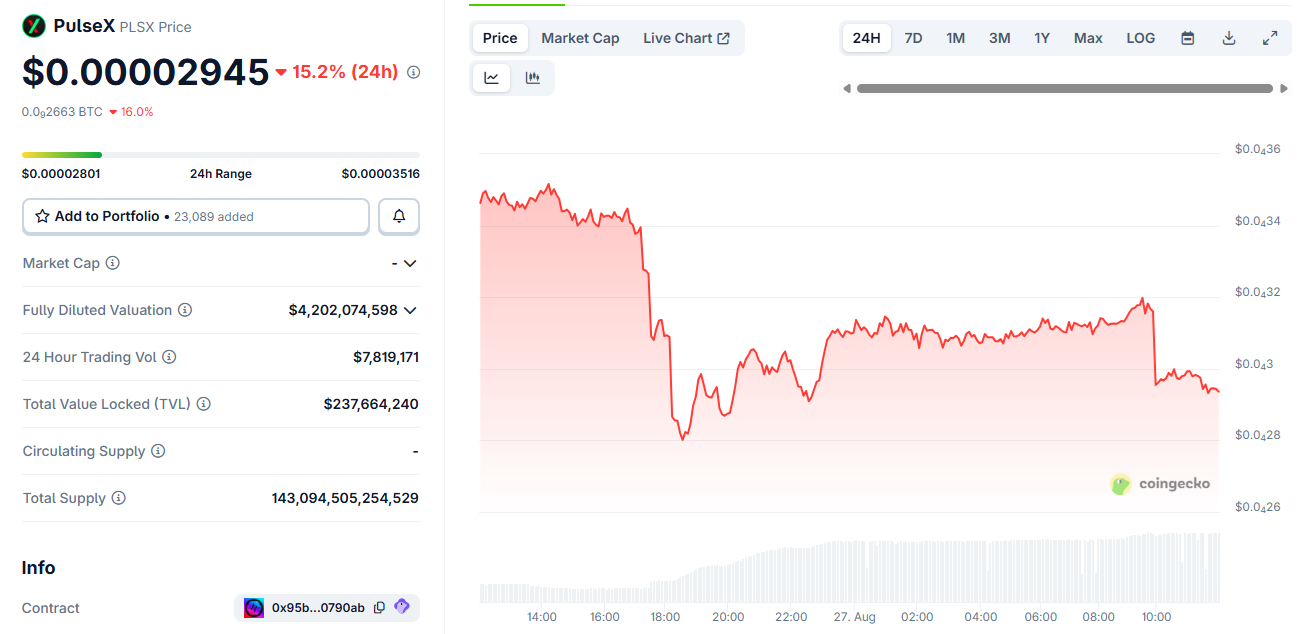Image resolution: width=1303 pixels, height=634 pixels.
Task: Click the 24h Range progress bar
Action: (x=221, y=155)
